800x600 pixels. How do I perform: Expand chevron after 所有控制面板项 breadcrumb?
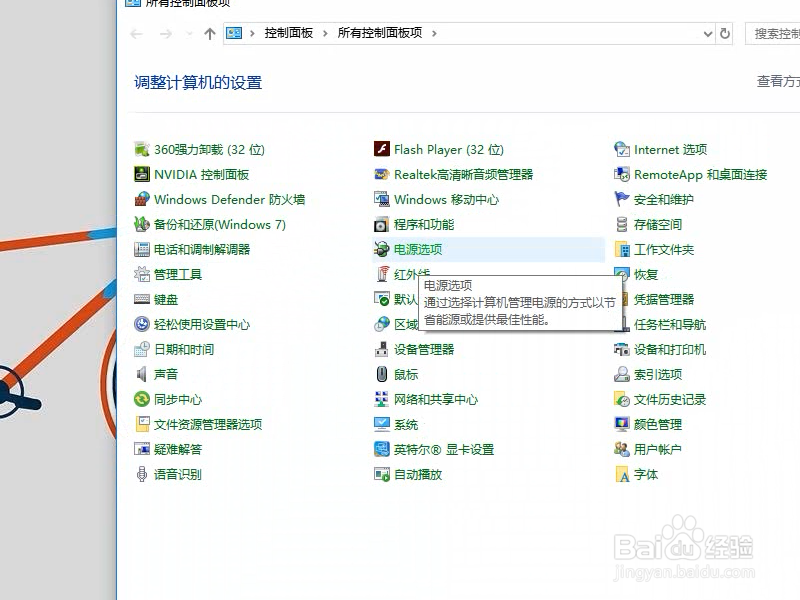[434, 34]
